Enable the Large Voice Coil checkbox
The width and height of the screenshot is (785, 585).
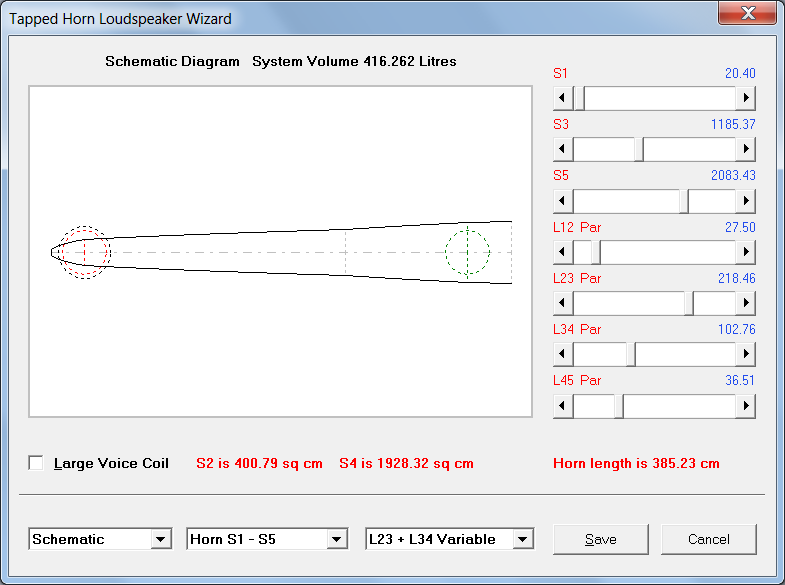36,463
